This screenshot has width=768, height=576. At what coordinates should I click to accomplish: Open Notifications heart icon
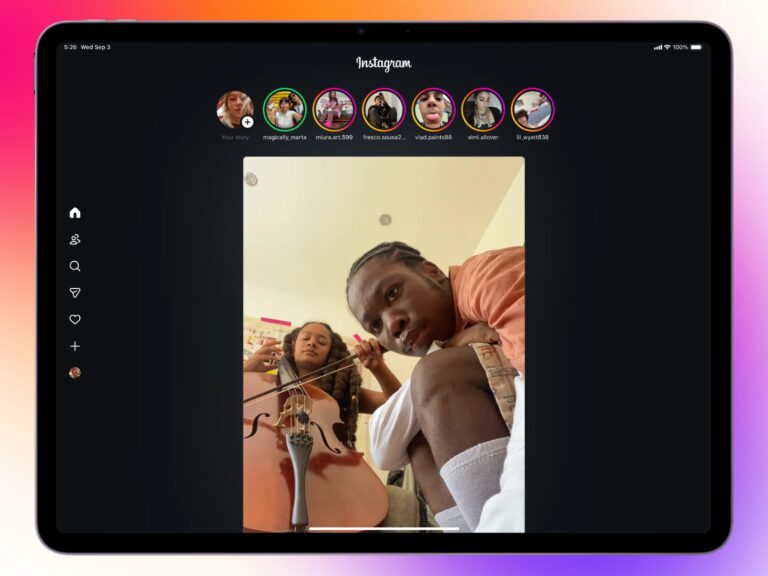pyautogui.click(x=75, y=319)
